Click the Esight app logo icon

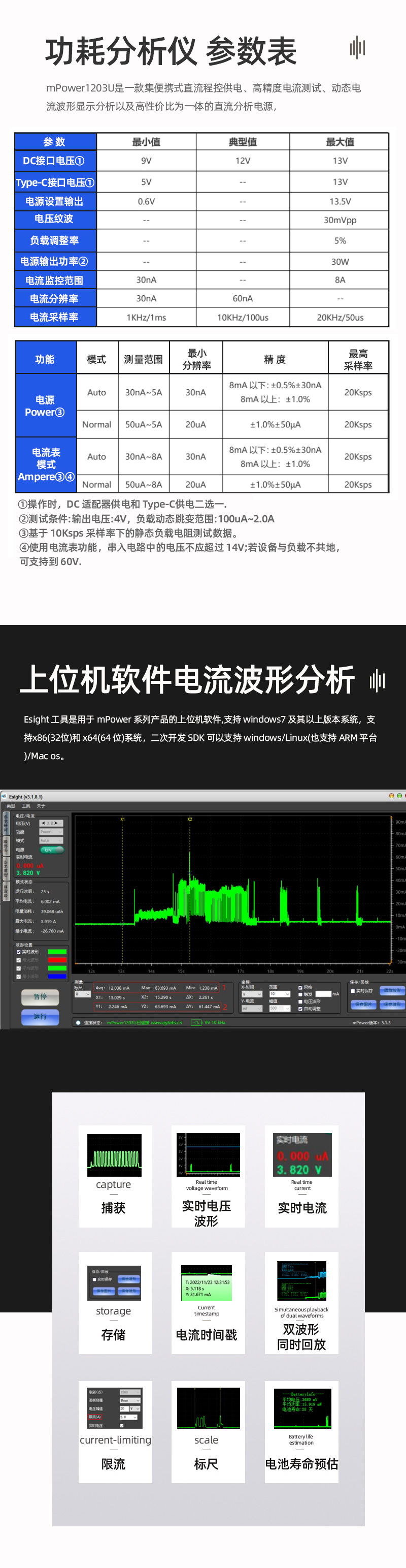coord(4,796)
